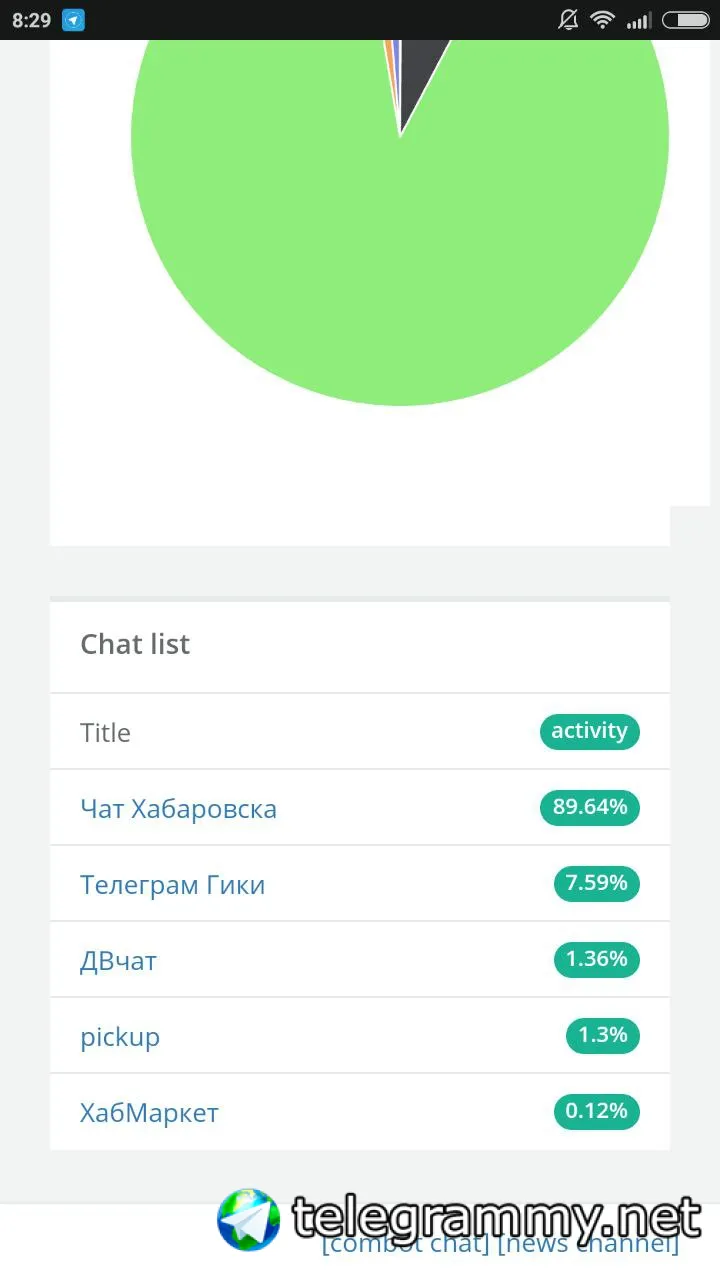Tap the cellular signal bars icon

tap(638, 20)
